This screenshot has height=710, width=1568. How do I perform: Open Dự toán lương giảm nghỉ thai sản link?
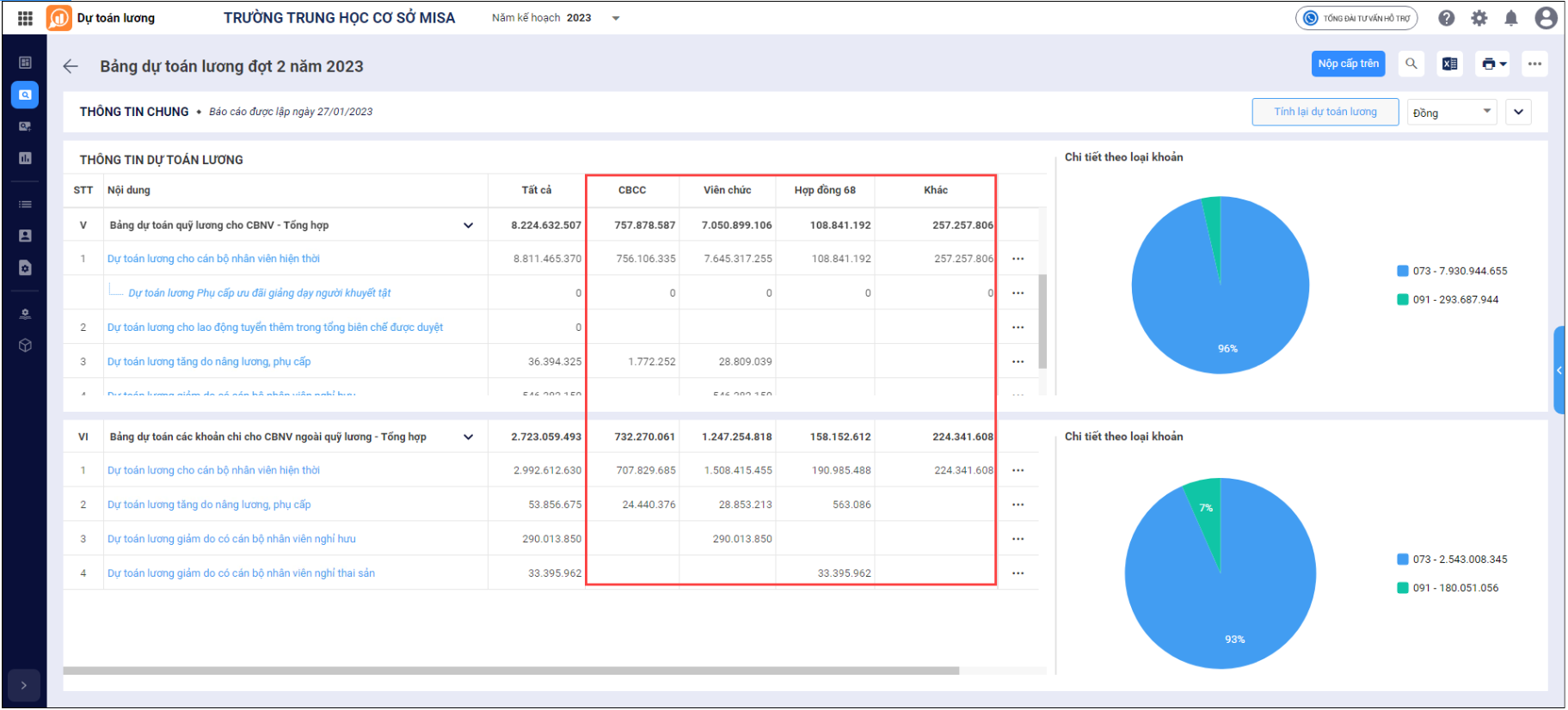[241, 573]
